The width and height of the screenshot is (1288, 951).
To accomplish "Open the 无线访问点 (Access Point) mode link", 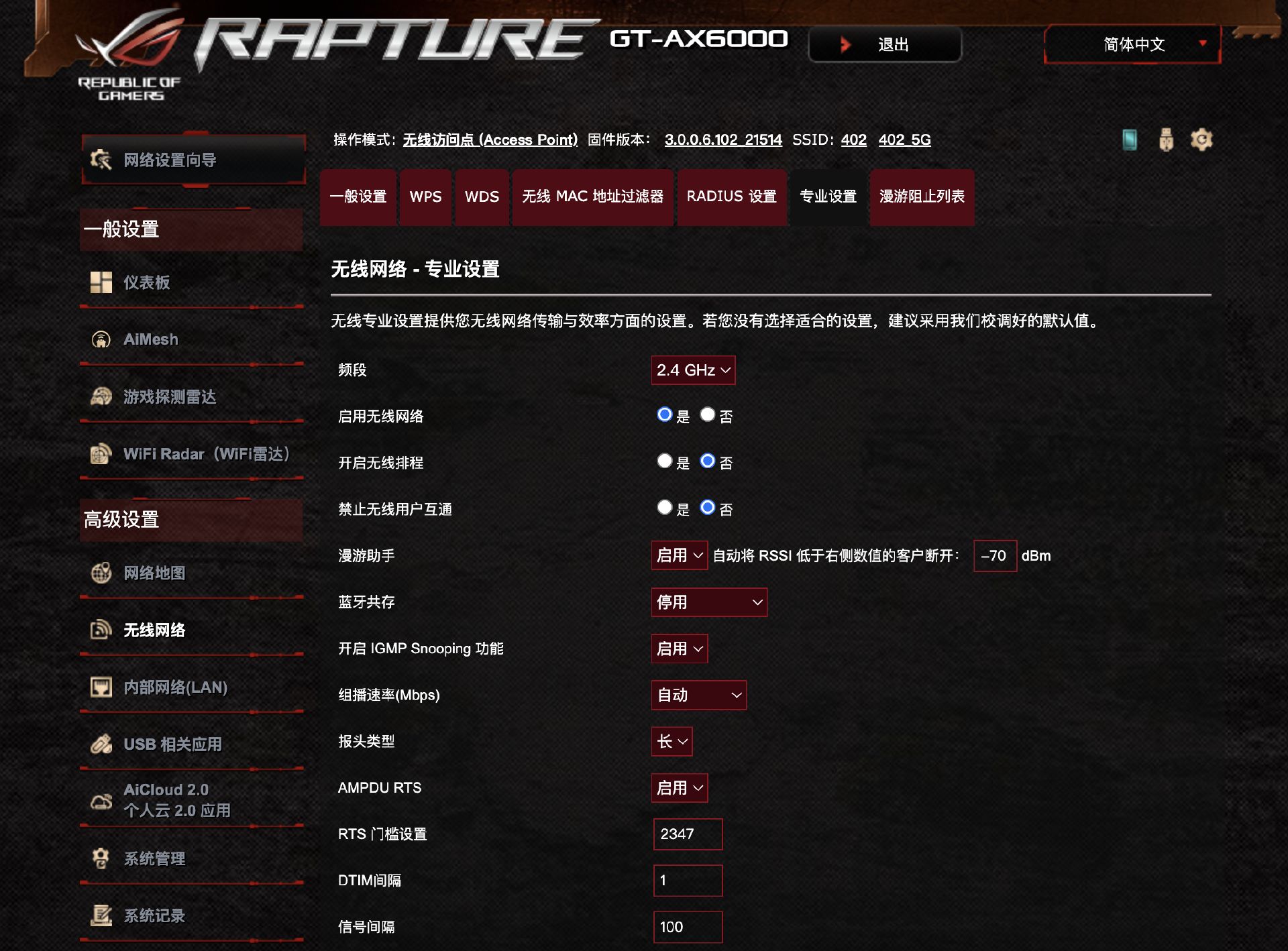I will [490, 139].
